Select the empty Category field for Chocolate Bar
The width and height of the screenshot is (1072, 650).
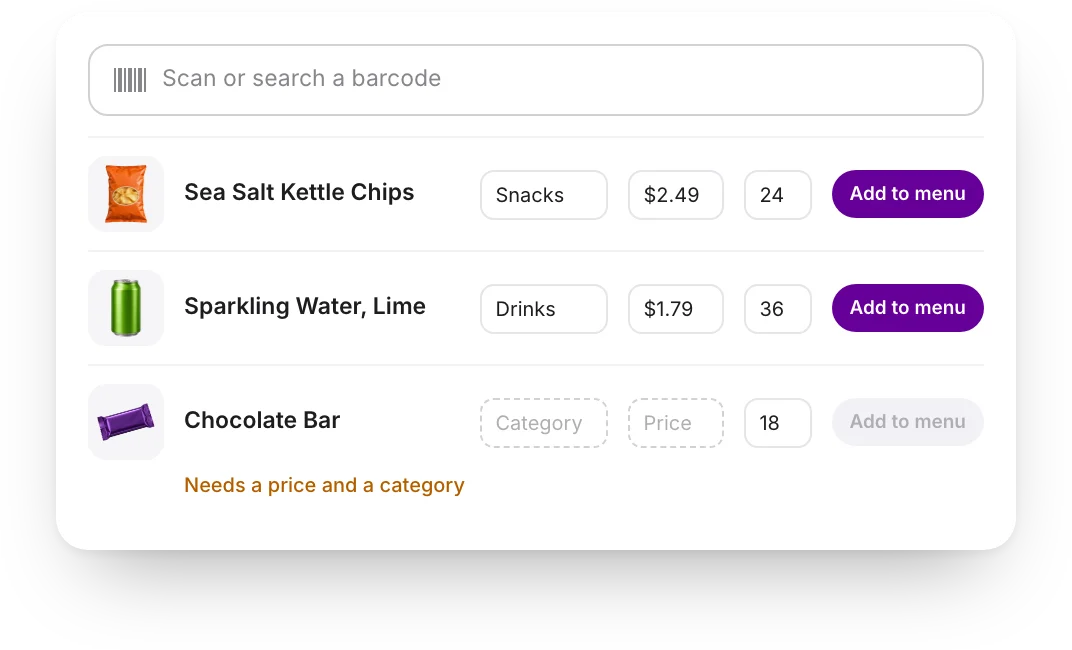[x=544, y=423]
